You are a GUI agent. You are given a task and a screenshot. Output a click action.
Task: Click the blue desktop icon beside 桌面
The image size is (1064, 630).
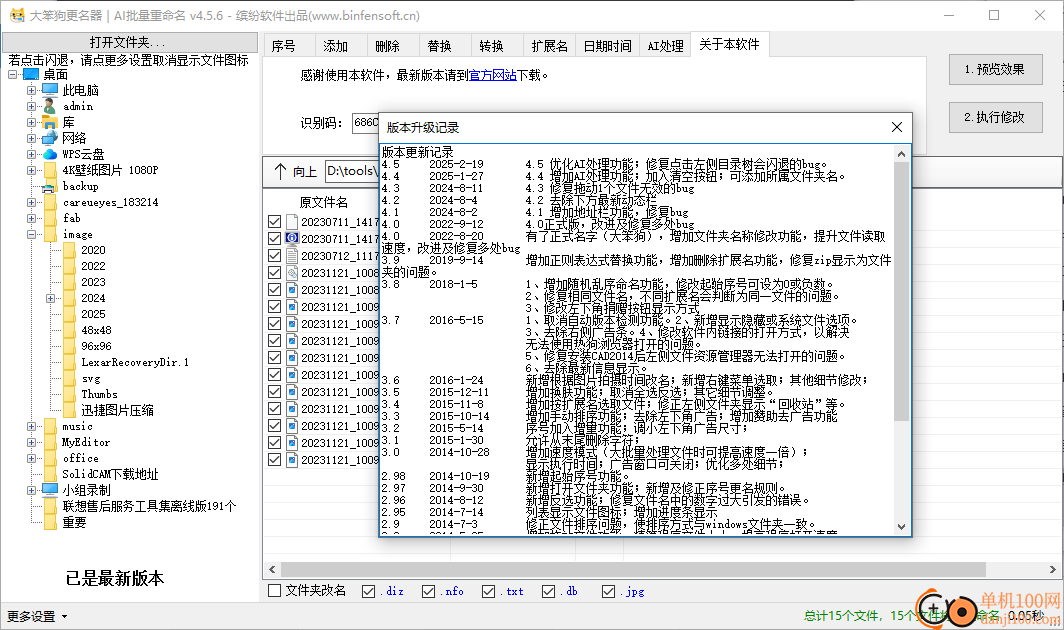(31, 74)
